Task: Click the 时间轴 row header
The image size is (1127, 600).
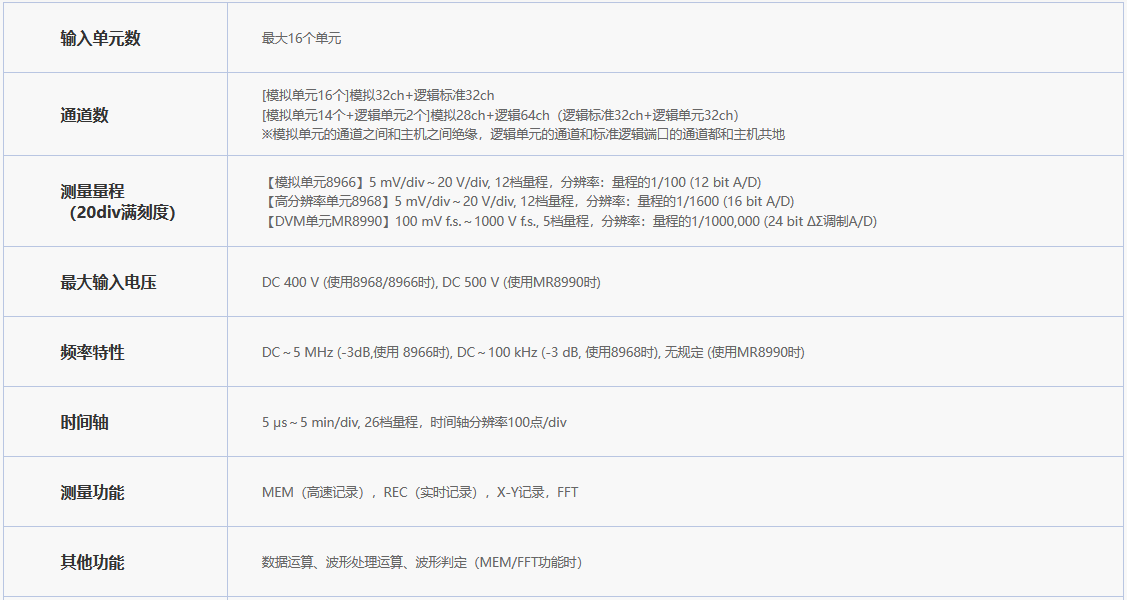Action: click(84, 422)
